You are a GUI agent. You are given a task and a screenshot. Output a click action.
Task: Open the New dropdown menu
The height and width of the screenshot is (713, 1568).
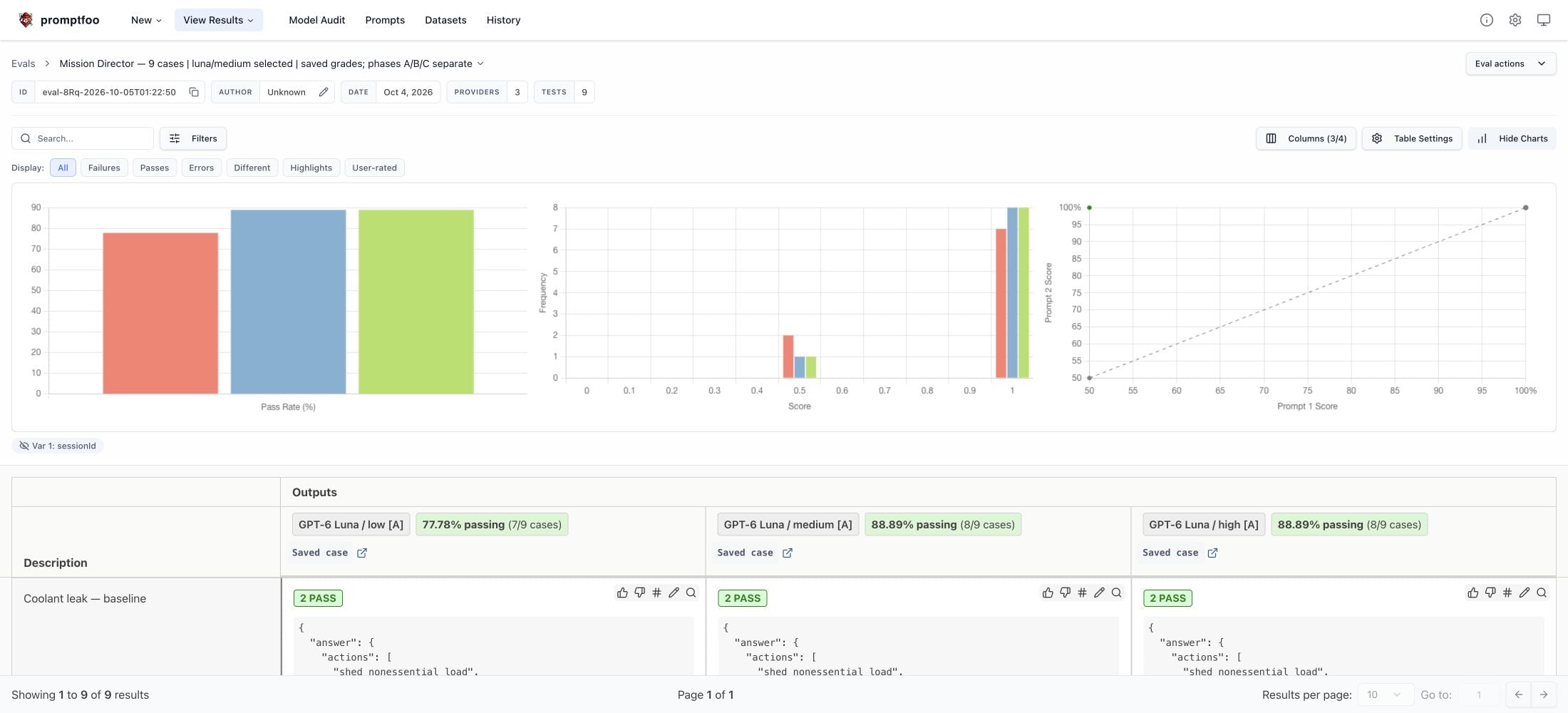point(146,20)
